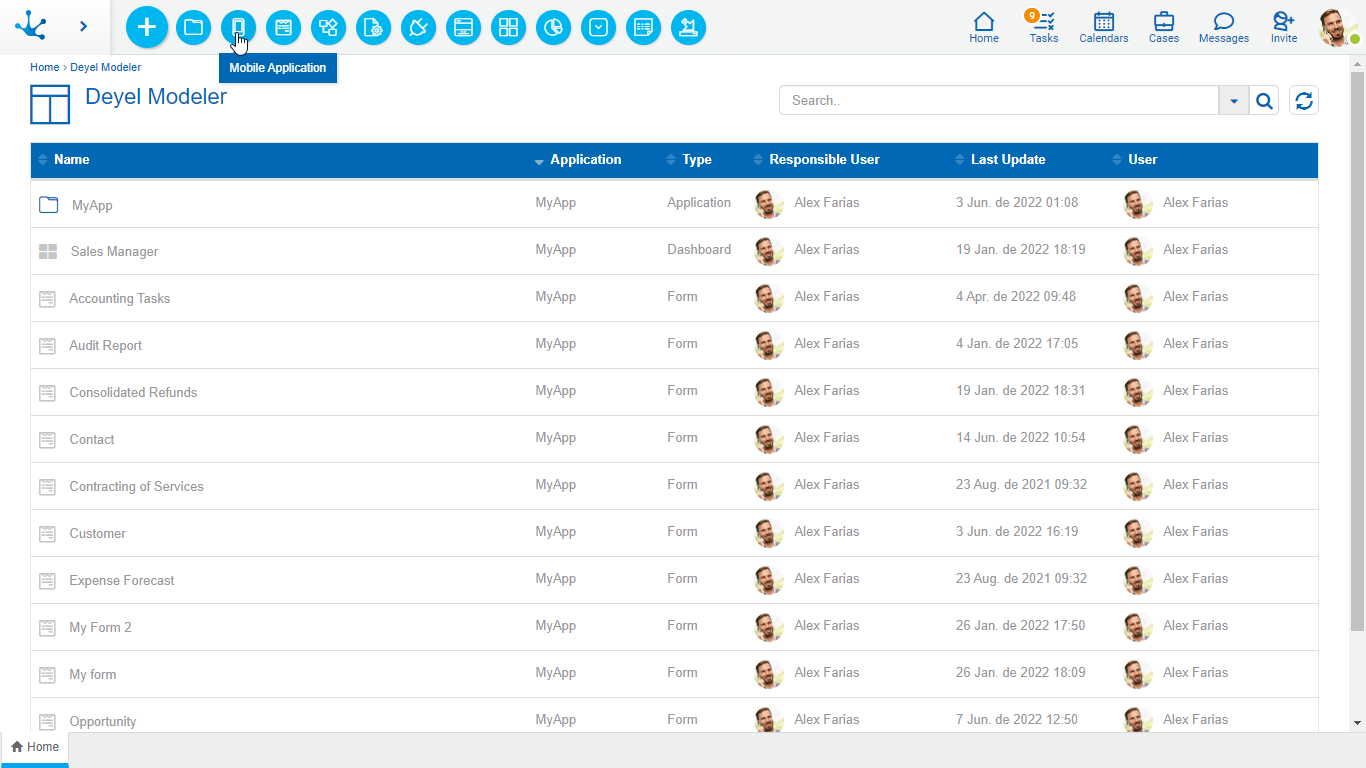Open Calendars in top navigation
Image resolution: width=1366 pixels, height=768 pixels.
[x=1104, y=27]
